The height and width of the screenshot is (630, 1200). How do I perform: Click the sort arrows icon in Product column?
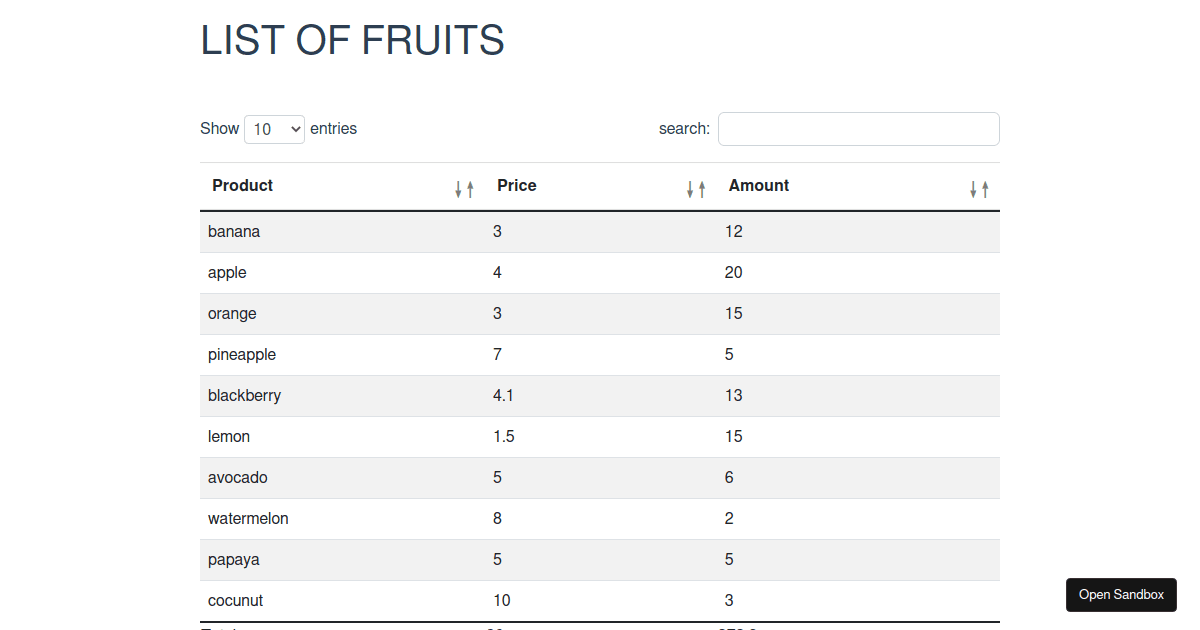click(x=464, y=189)
